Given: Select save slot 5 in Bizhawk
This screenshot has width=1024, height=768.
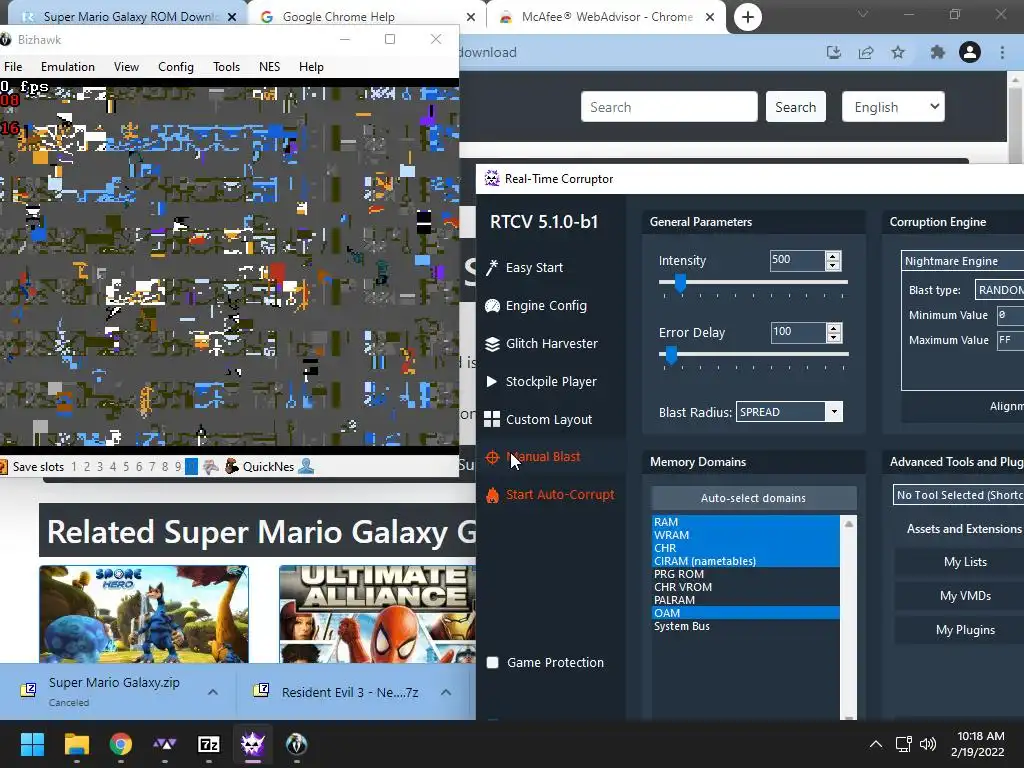Looking at the screenshot, I should coord(126,466).
